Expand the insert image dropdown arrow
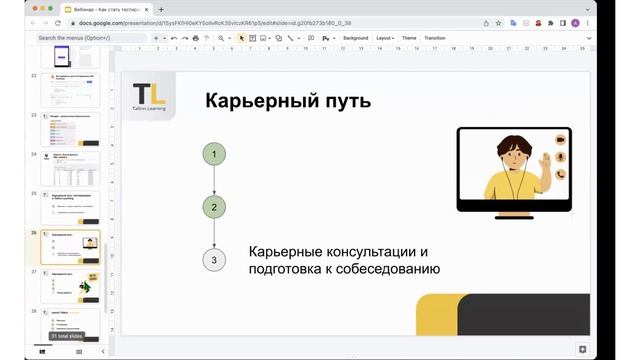 270,38
